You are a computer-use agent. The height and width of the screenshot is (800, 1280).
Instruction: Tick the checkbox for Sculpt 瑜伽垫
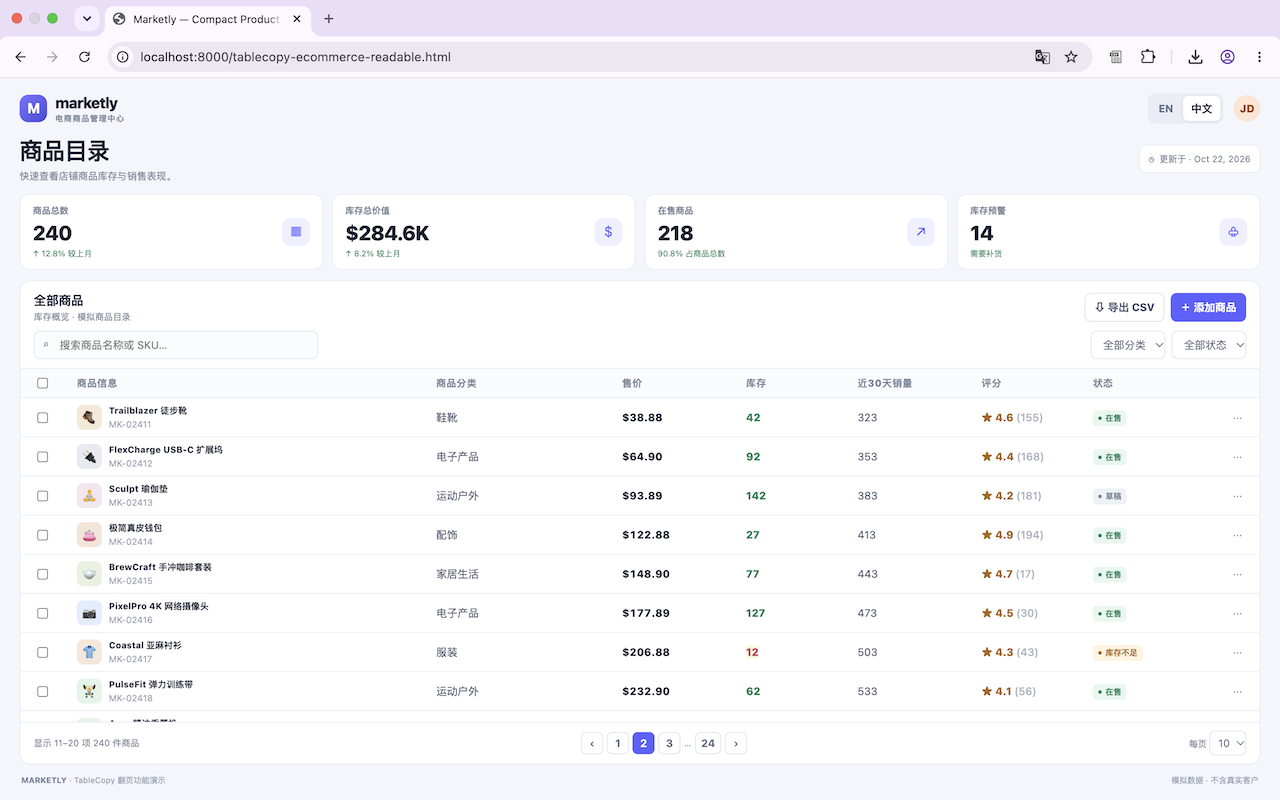click(42, 496)
